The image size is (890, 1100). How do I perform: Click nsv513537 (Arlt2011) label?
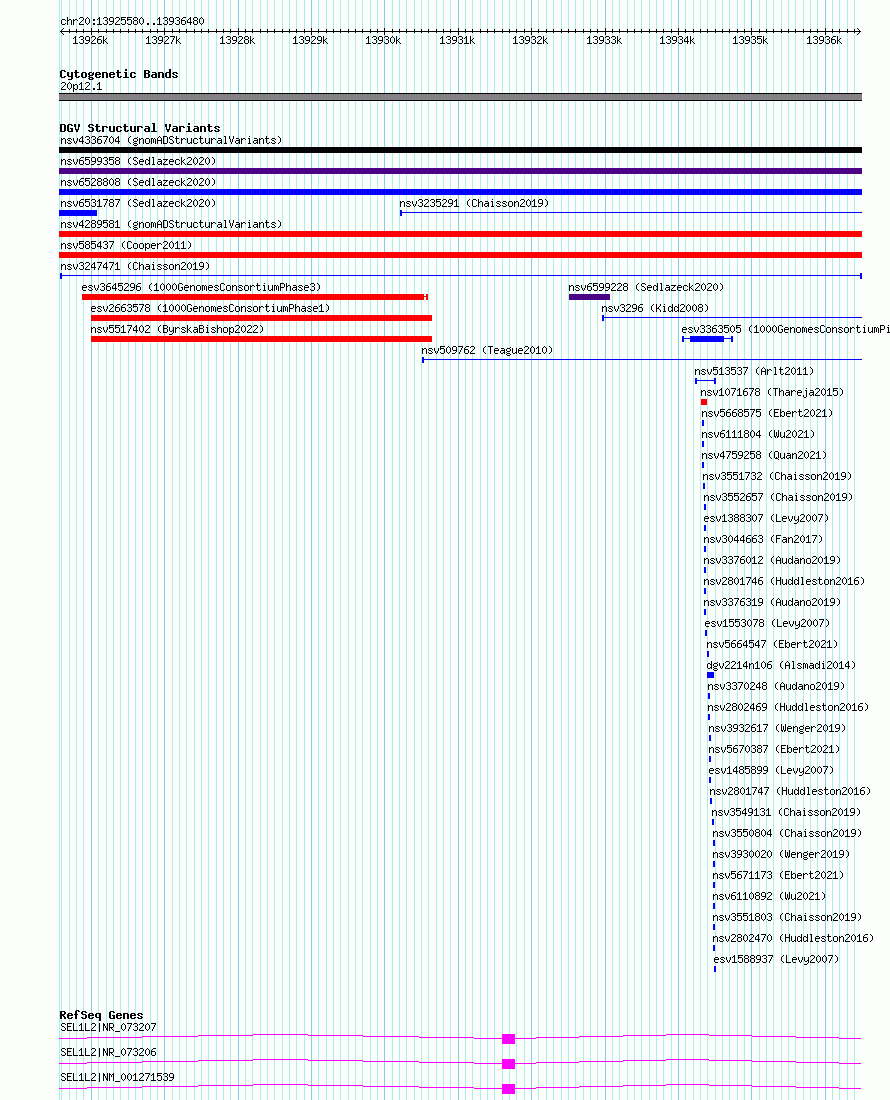coord(754,372)
